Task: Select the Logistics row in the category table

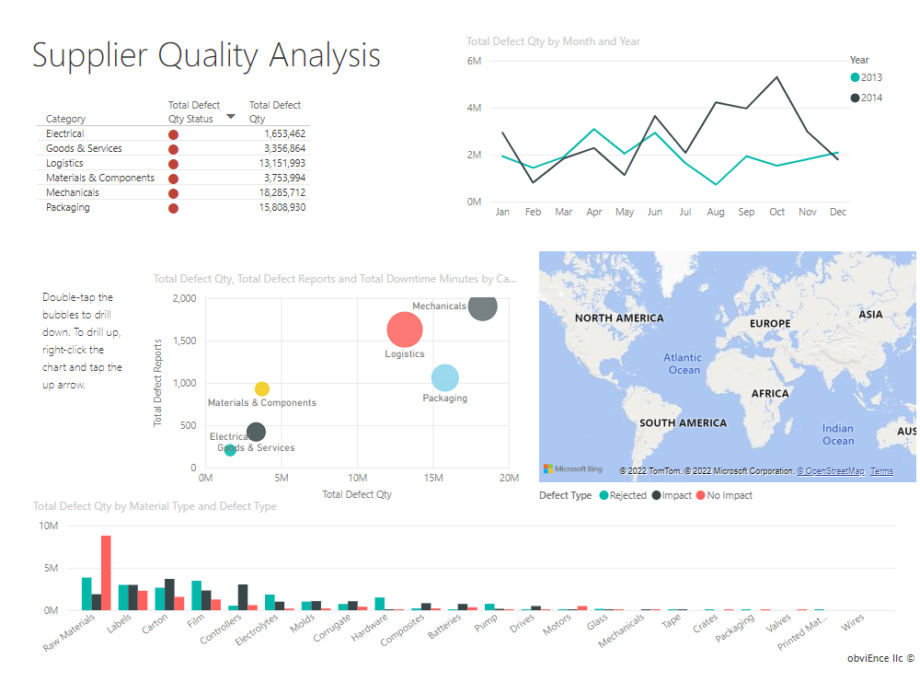Action: point(65,162)
